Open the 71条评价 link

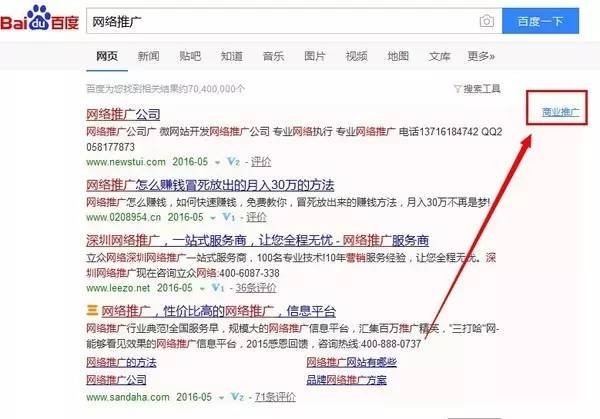point(275,397)
